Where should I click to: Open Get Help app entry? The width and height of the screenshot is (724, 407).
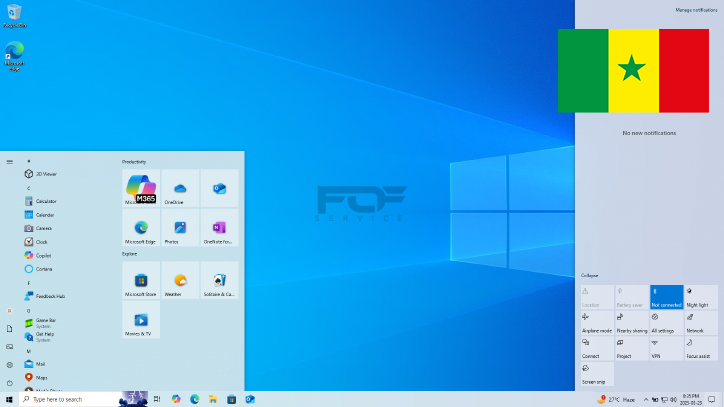click(x=45, y=337)
